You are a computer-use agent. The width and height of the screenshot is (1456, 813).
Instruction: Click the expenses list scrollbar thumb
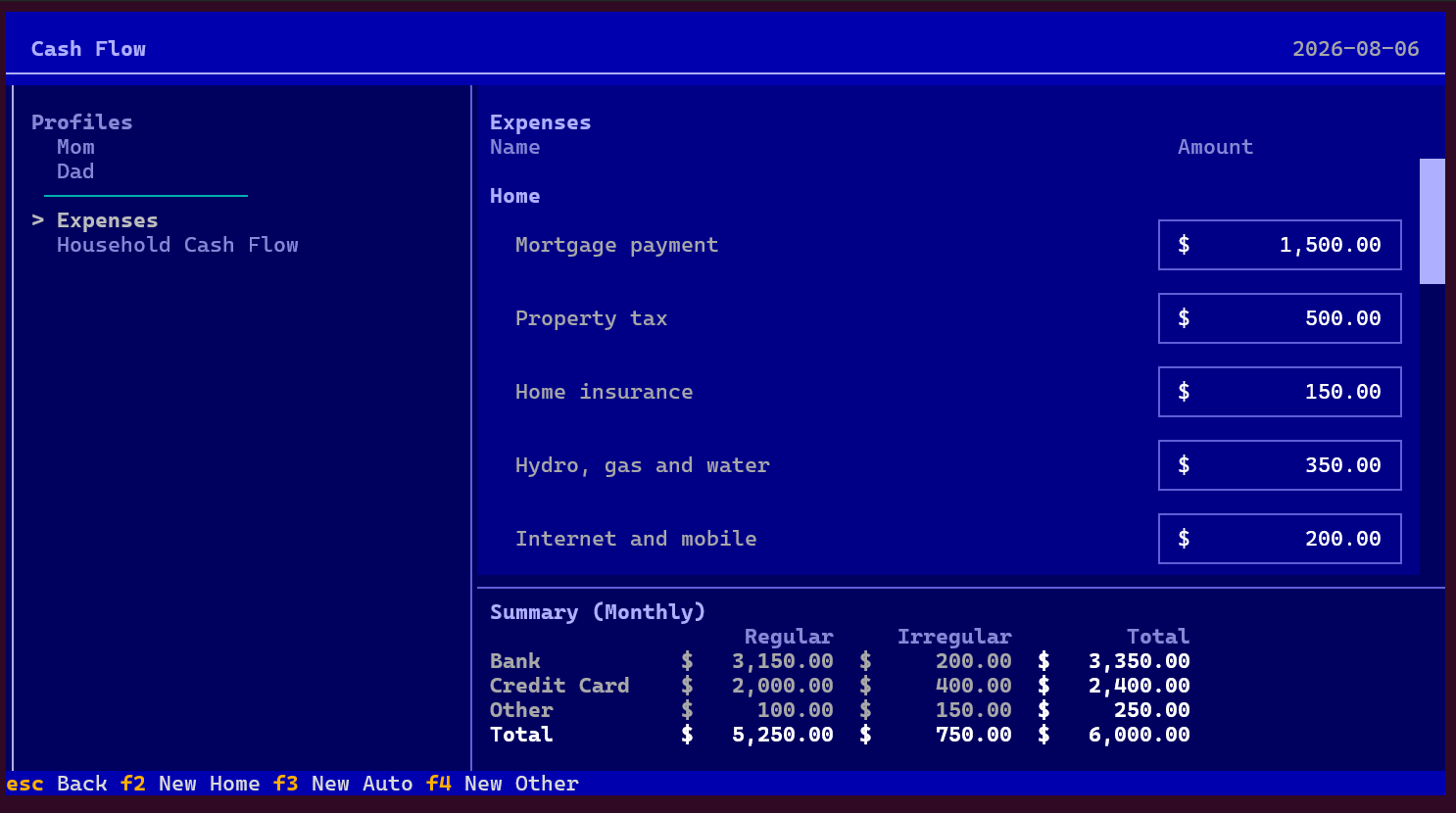1432,221
